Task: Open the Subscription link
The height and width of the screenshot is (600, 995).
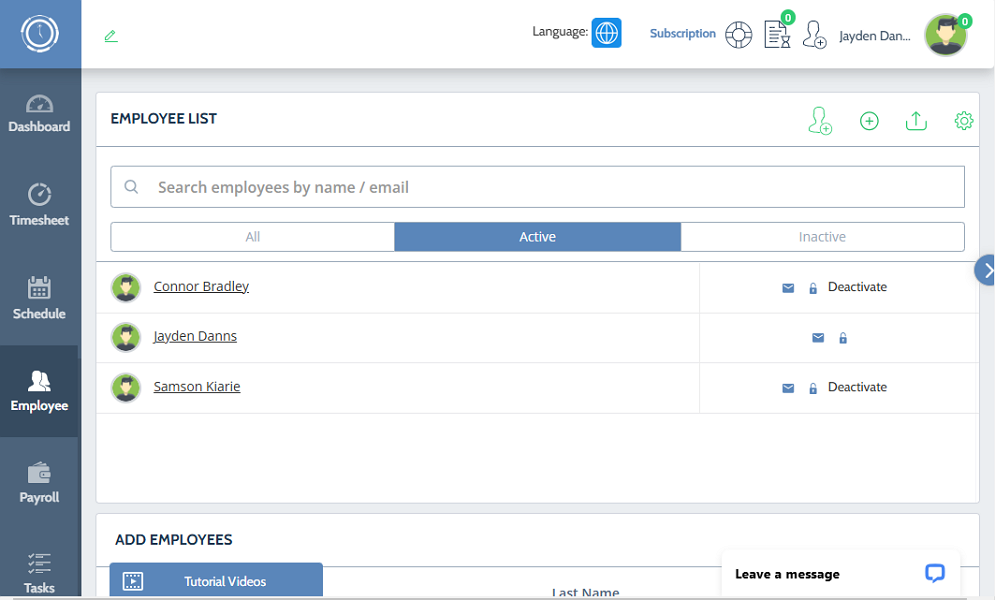Action: (682, 33)
